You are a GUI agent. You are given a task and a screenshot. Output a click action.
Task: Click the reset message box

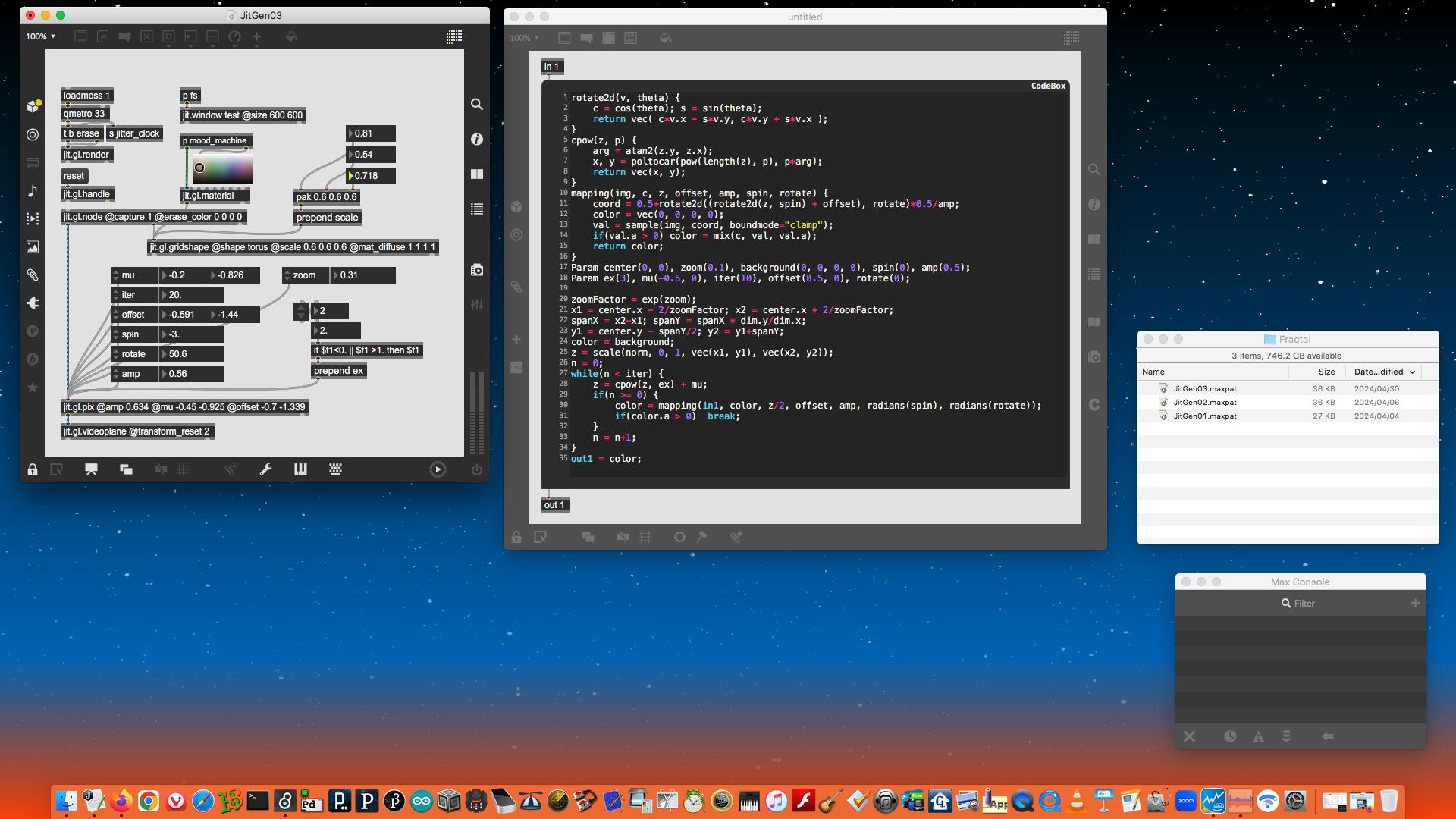74,176
